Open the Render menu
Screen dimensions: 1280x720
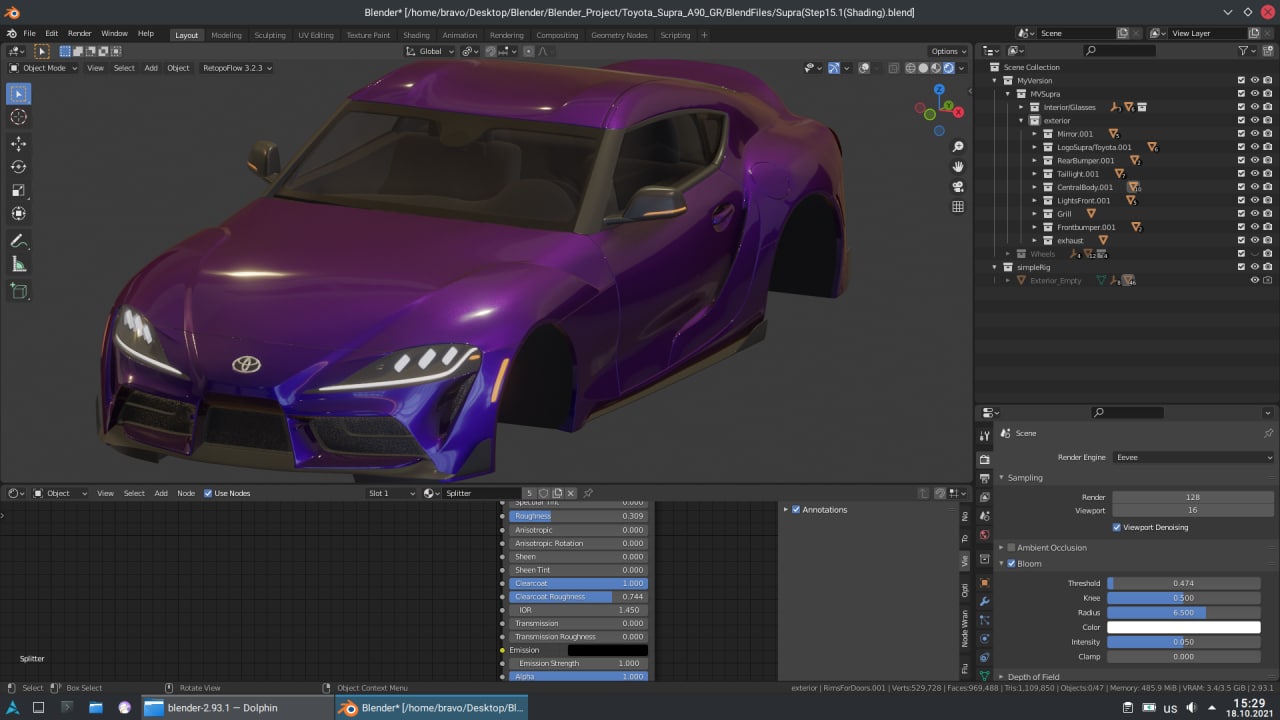point(79,34)
